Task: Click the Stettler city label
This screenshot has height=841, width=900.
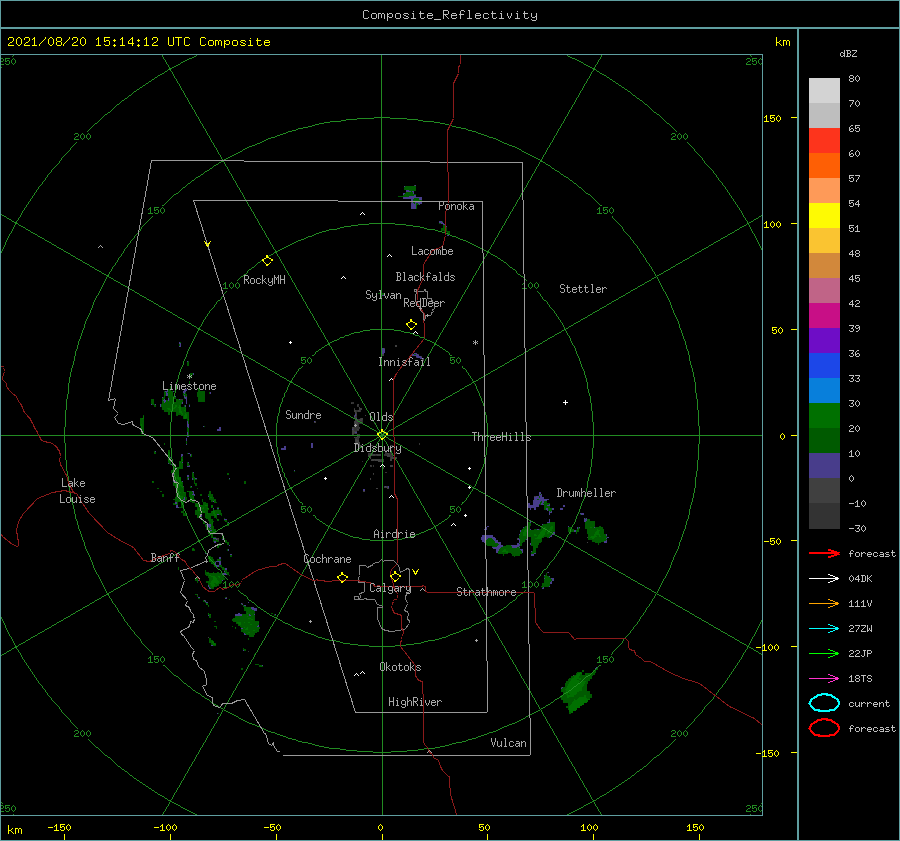Action: coord(583,289)
